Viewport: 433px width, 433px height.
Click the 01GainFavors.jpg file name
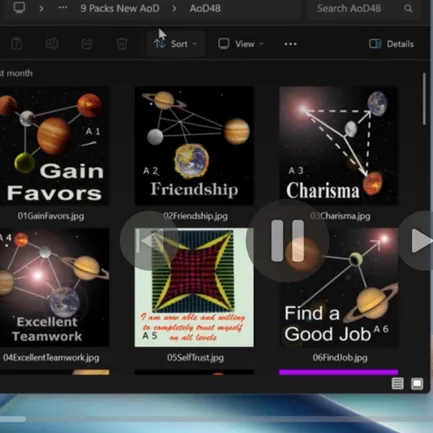click(x=51, y=216)
